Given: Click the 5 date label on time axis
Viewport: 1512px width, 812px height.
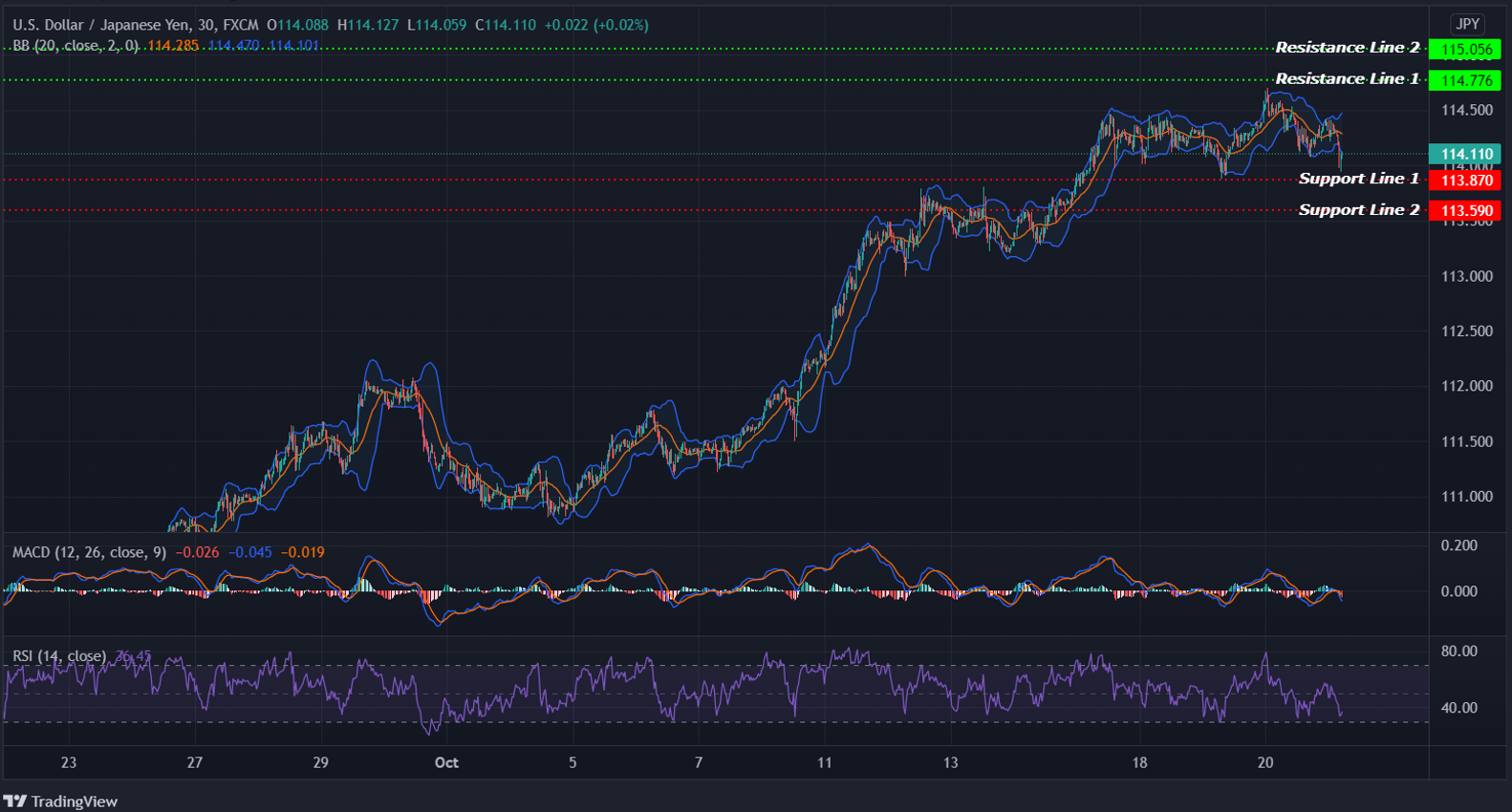Looking at the screenshot, I should (x=572, y=762).
